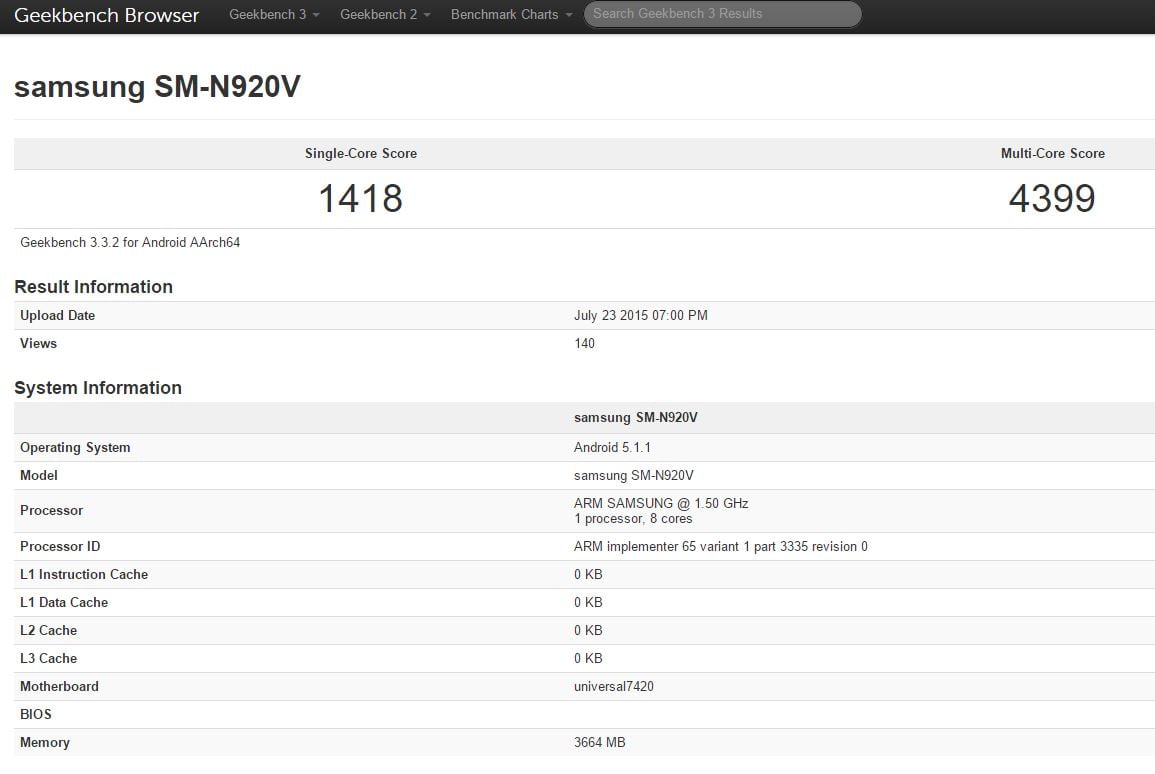Screen dimensions: 1155x774
Task: Click the single-core score value 1418
Action: [x=360, y=198]
